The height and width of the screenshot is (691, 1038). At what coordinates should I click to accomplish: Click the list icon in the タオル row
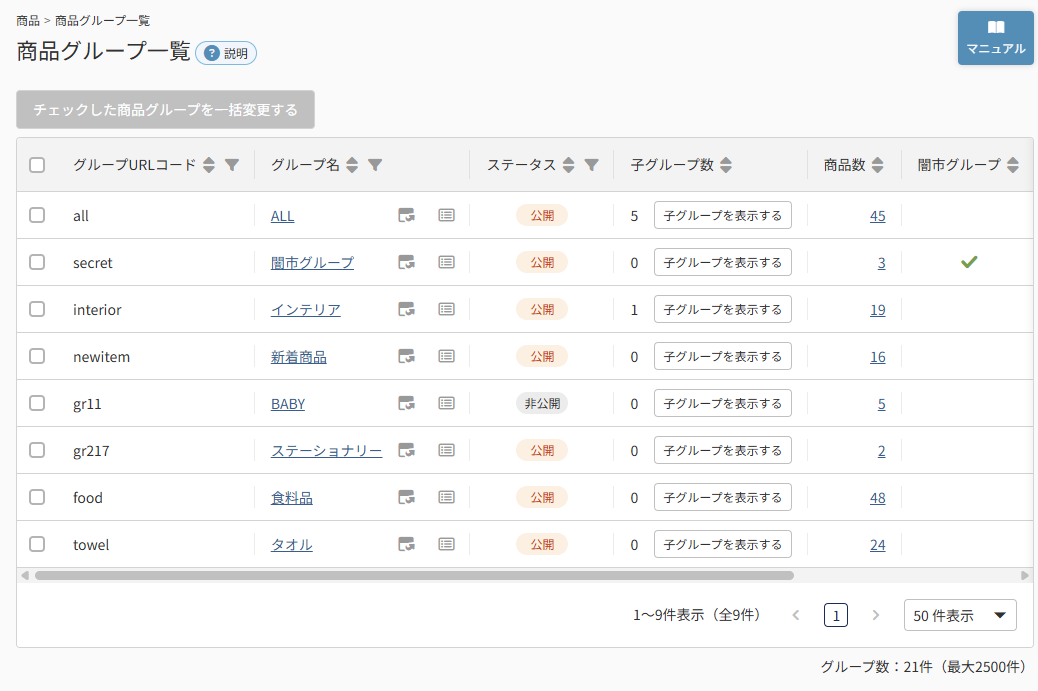(447, 544)
